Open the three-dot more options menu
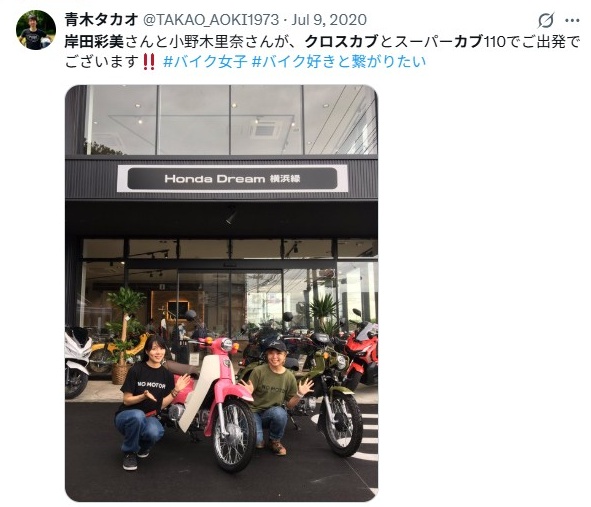The width and height of the screenshot is (591, 507). (x=572, y=20)
